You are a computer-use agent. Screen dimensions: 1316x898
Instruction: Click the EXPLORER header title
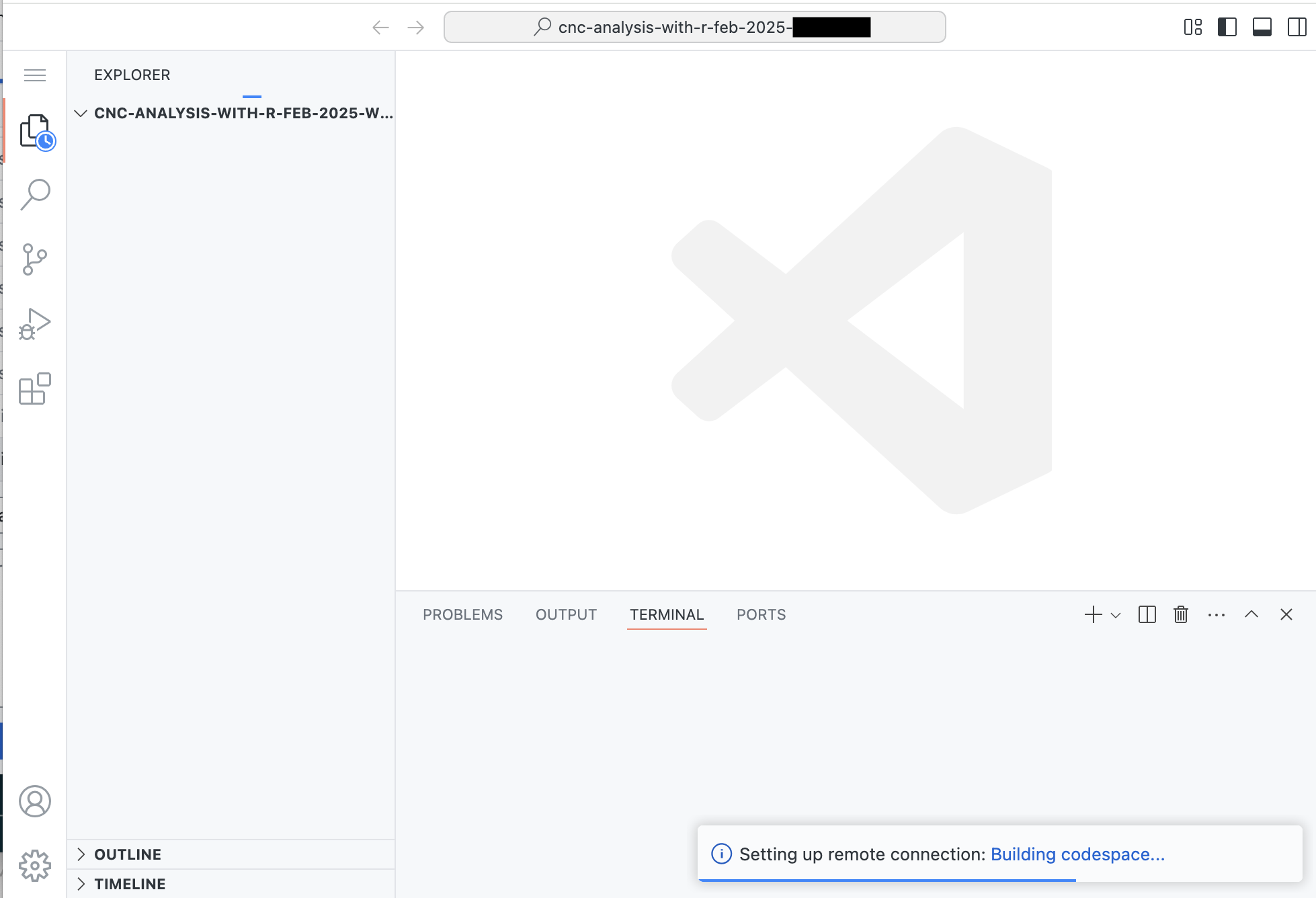click(132, 75)
